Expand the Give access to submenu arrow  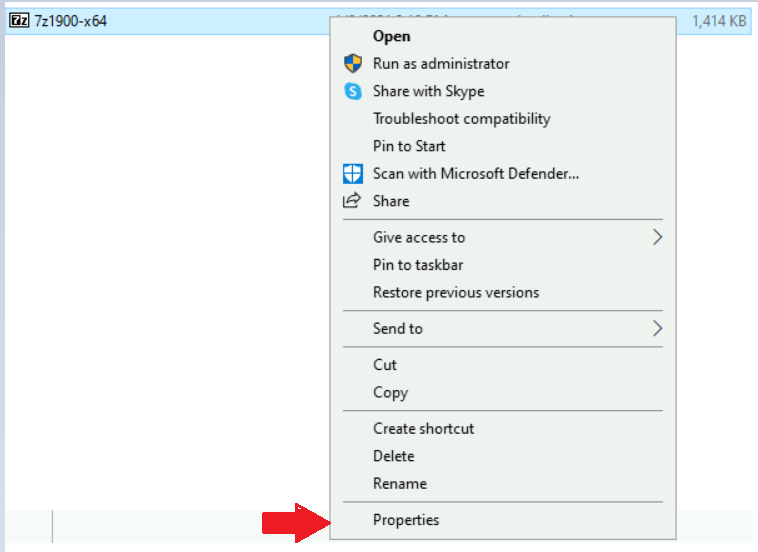[657, 237]
